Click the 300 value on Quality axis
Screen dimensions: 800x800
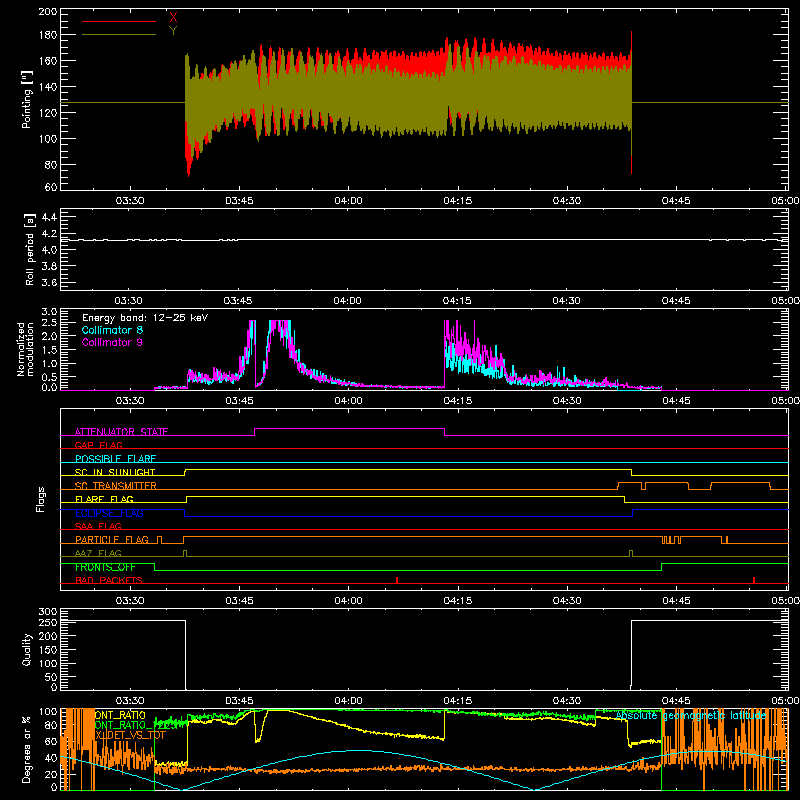[48, 612]
